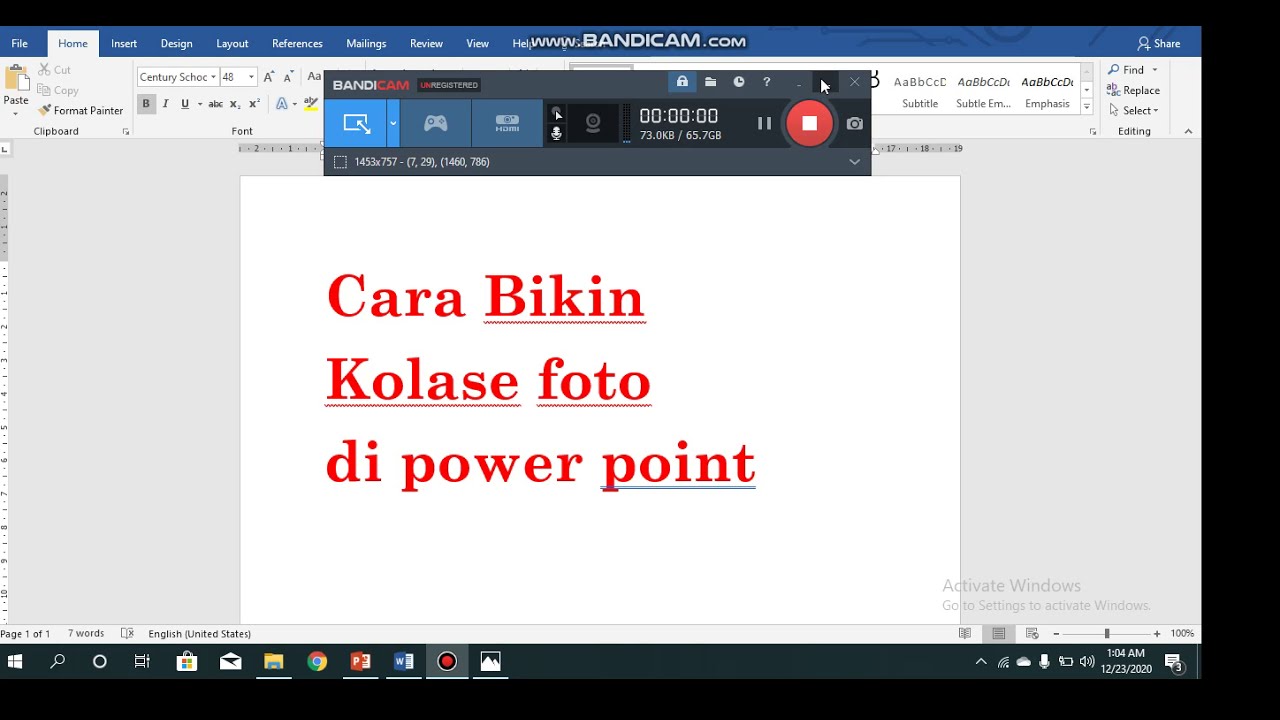Image resolution: width=1280 pixels, height=720 pixels.
Task: Adjust the zoom slider handle
Action: (x=1107, y=634)
